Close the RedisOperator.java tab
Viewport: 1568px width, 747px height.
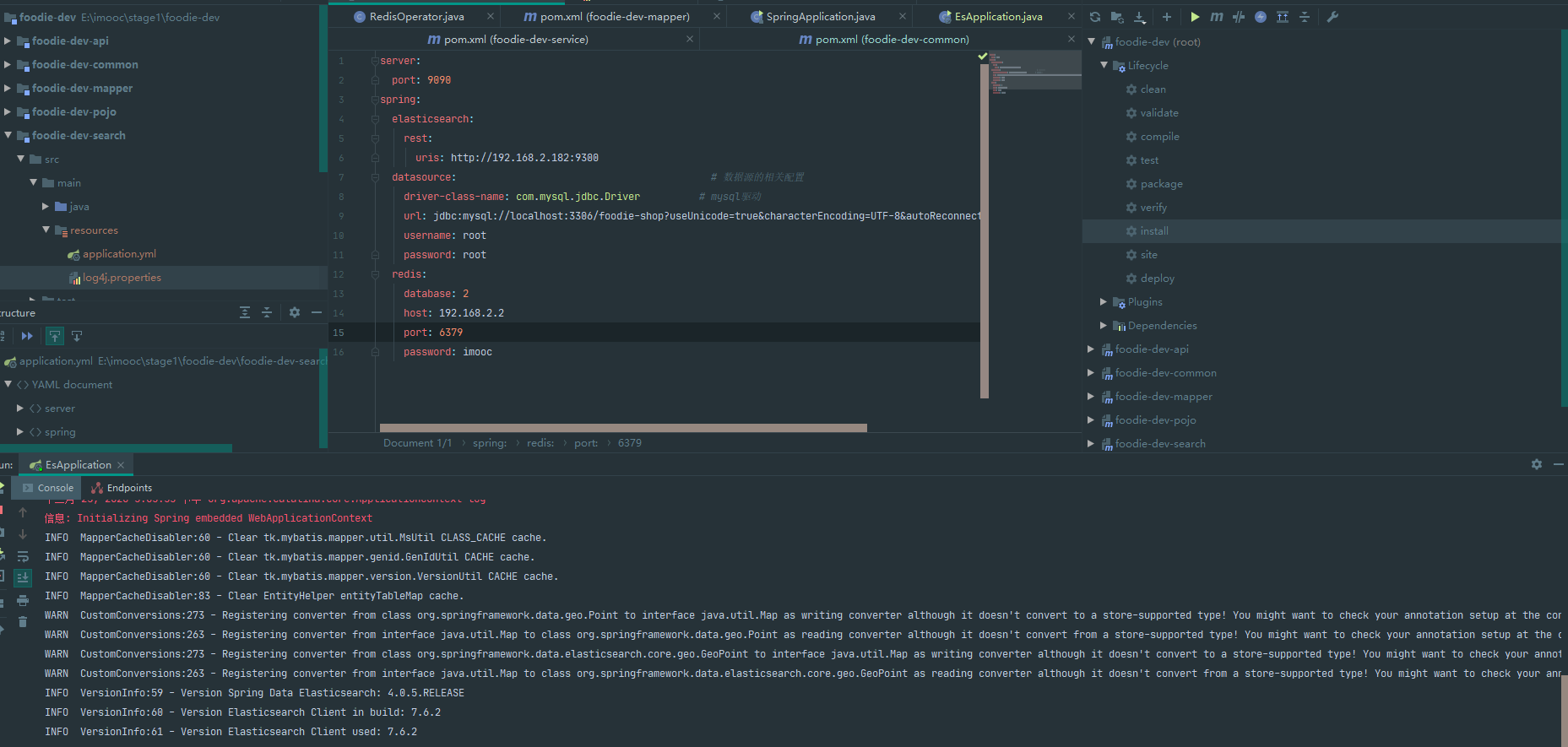click(491, 17)
